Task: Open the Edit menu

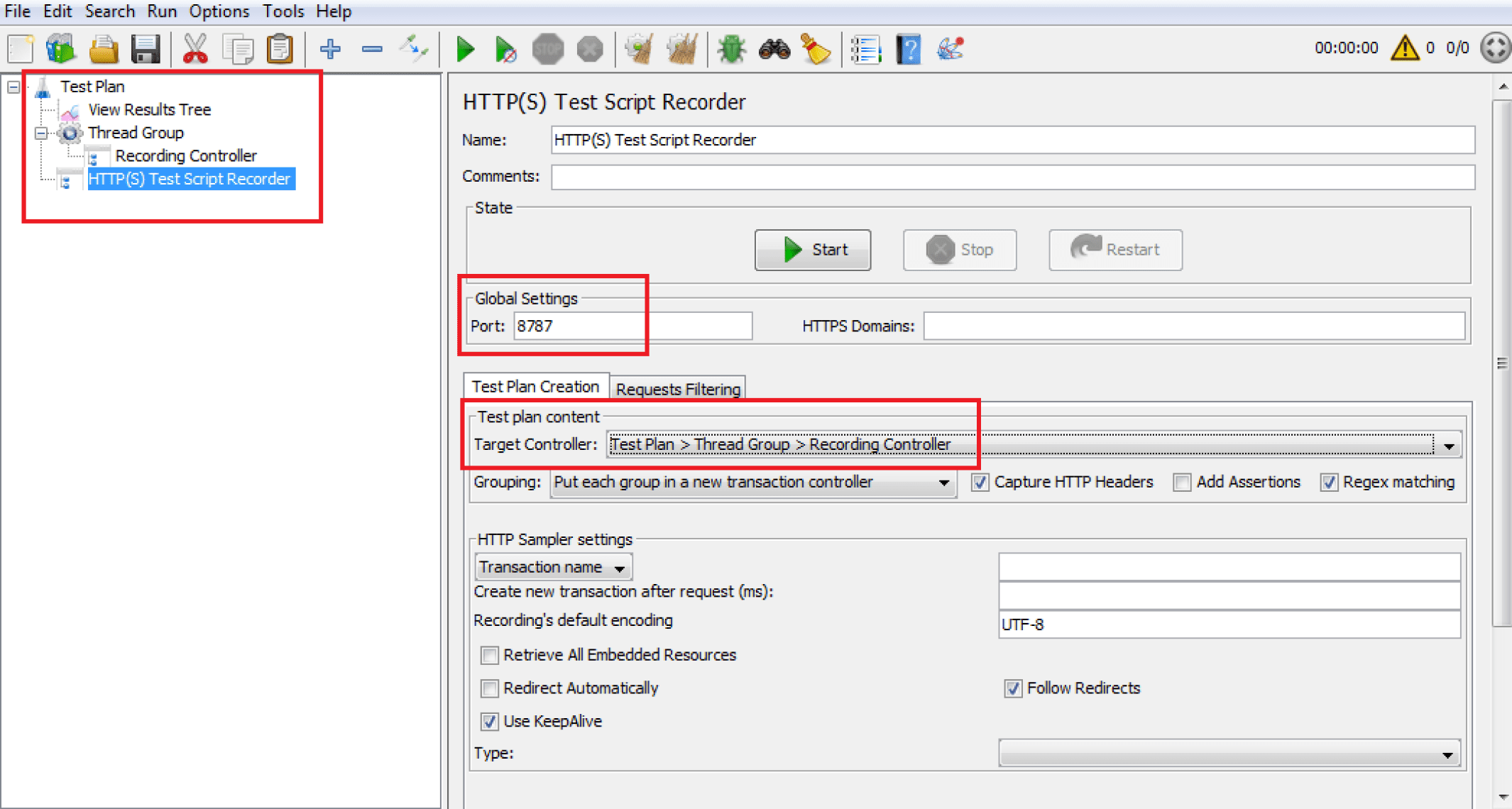Action: (x=57, y=11)
